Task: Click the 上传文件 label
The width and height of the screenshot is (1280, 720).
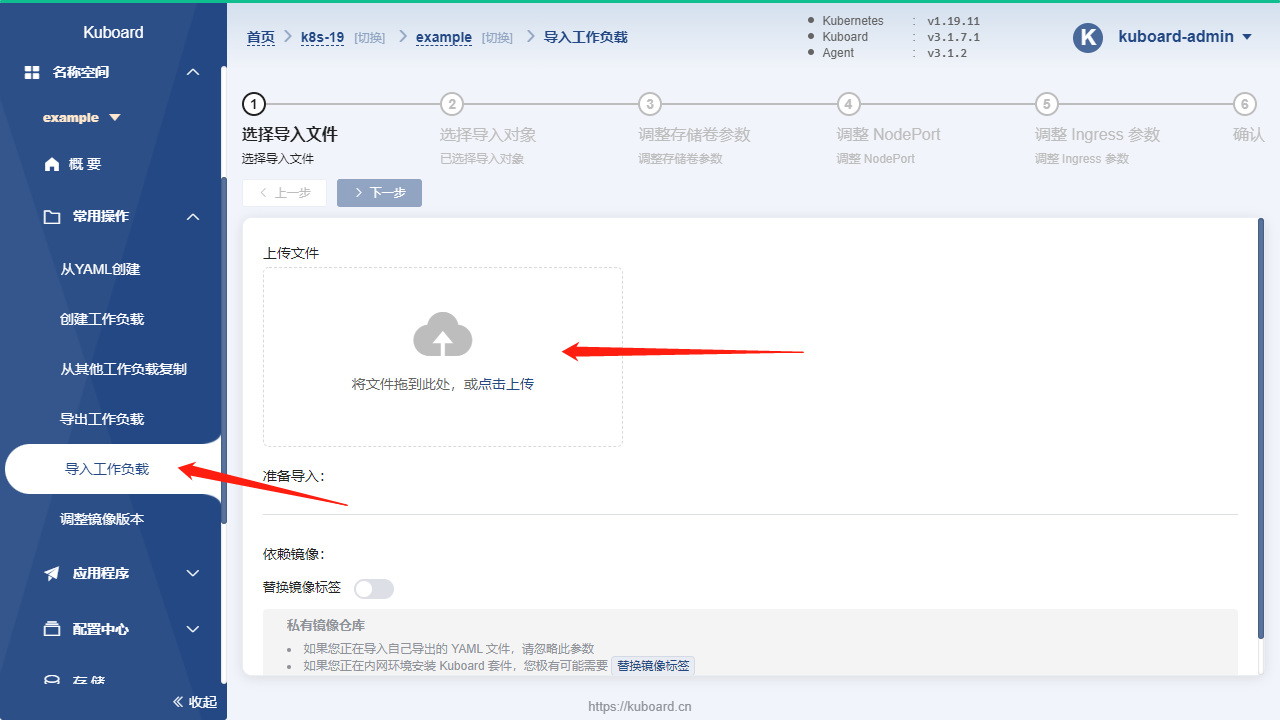Action: (x=291, y=253)
